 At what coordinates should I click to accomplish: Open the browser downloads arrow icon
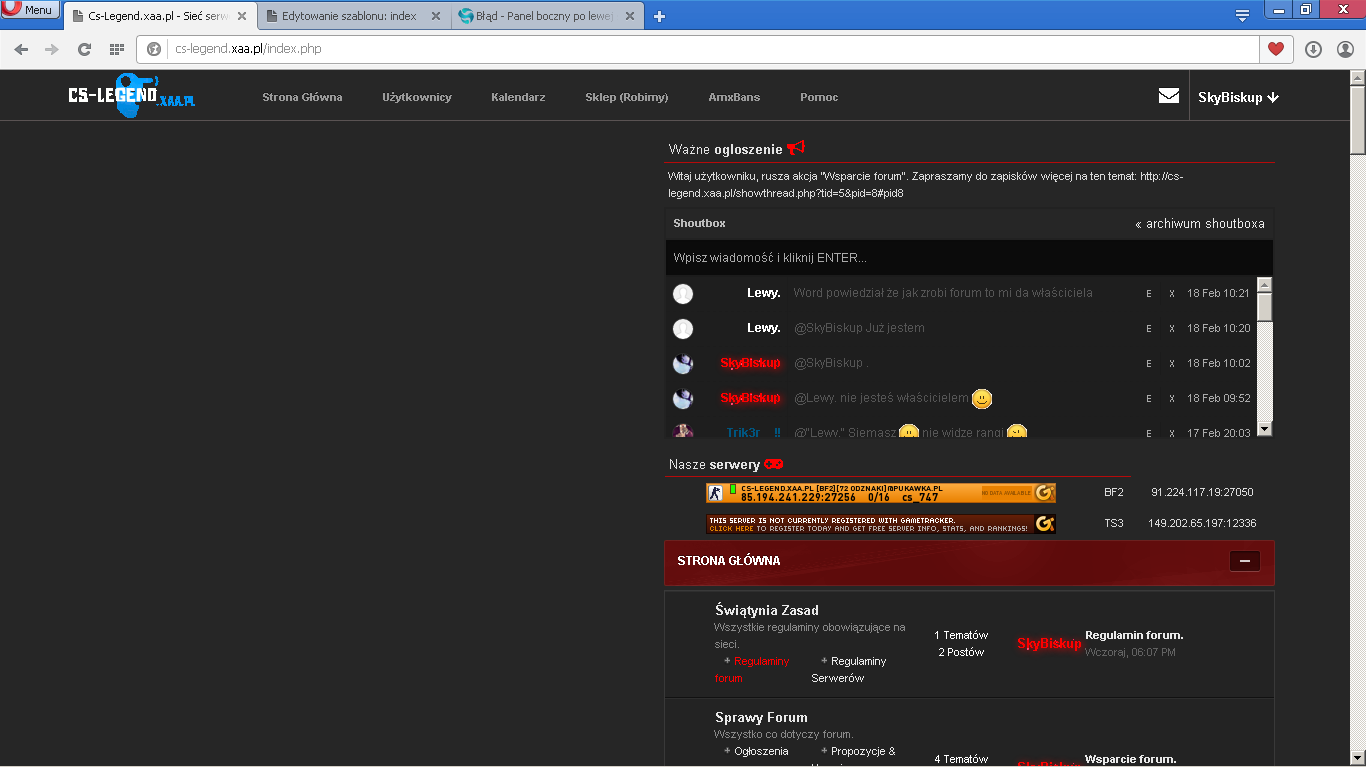[1314, 49]
